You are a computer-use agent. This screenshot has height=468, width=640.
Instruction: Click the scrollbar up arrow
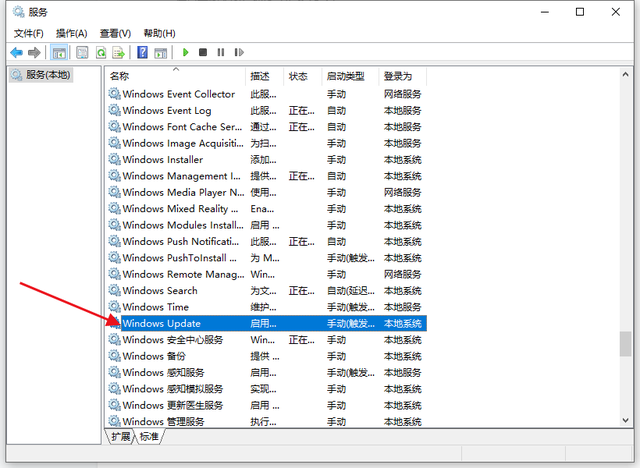pyautogui.click(x=625, y=75)
